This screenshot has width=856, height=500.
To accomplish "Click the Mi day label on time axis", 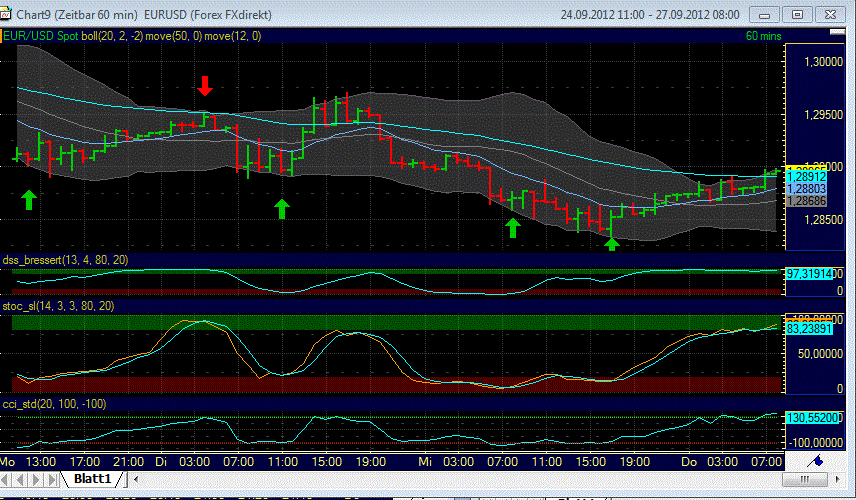I will tap(425, 462).
